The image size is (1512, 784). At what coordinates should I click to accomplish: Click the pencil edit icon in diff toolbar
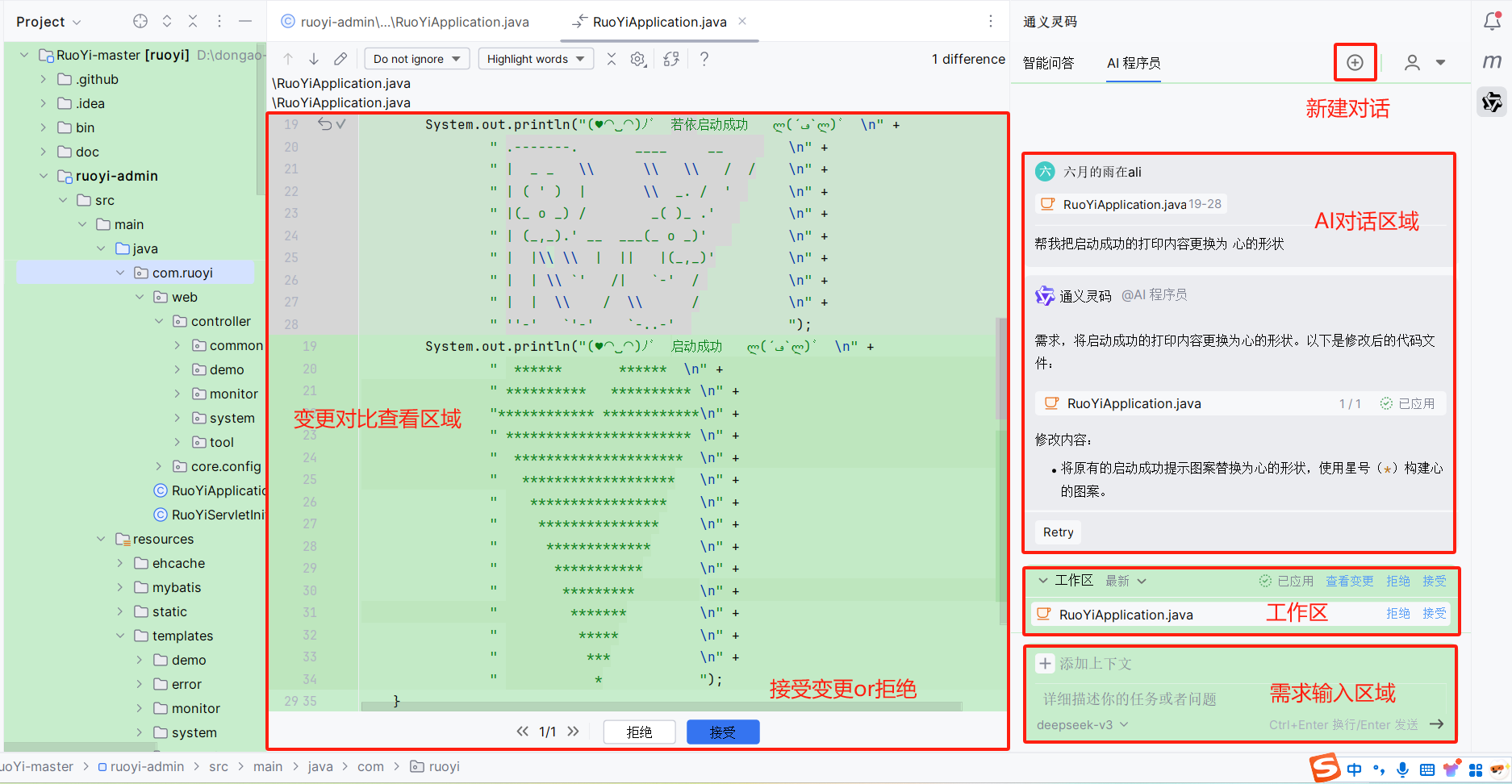(340, 59)
